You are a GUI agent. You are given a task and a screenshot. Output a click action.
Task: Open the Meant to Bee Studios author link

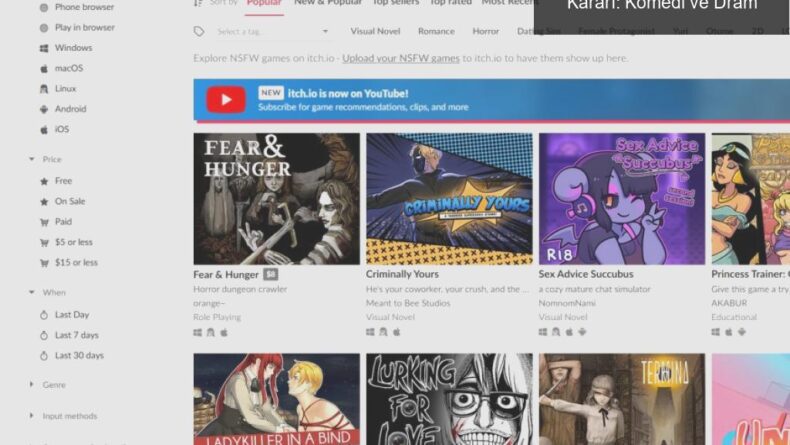tap(408, 303)
